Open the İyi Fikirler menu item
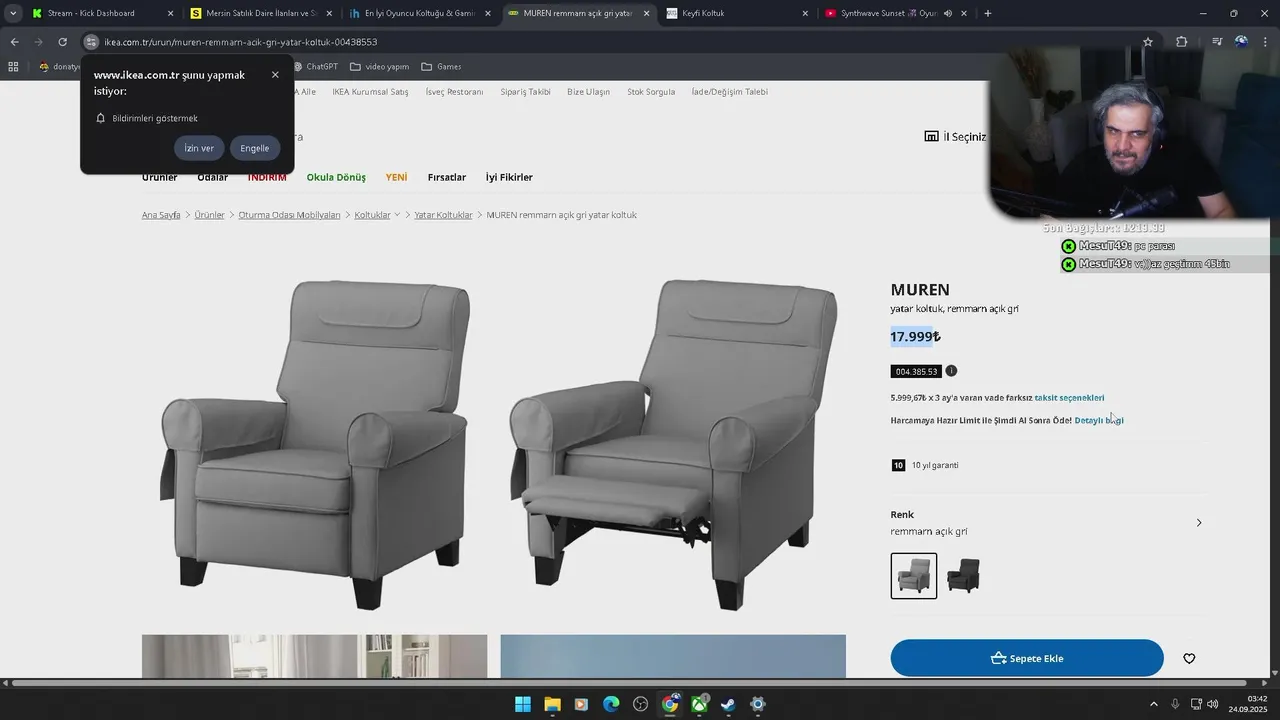This screenshot has width=1280, height=720. tap(509, 178)
